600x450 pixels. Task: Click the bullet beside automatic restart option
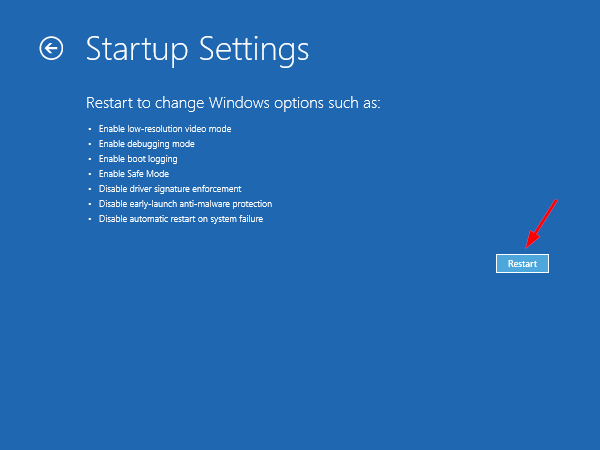pyautogui.click(x=89, y=219)
